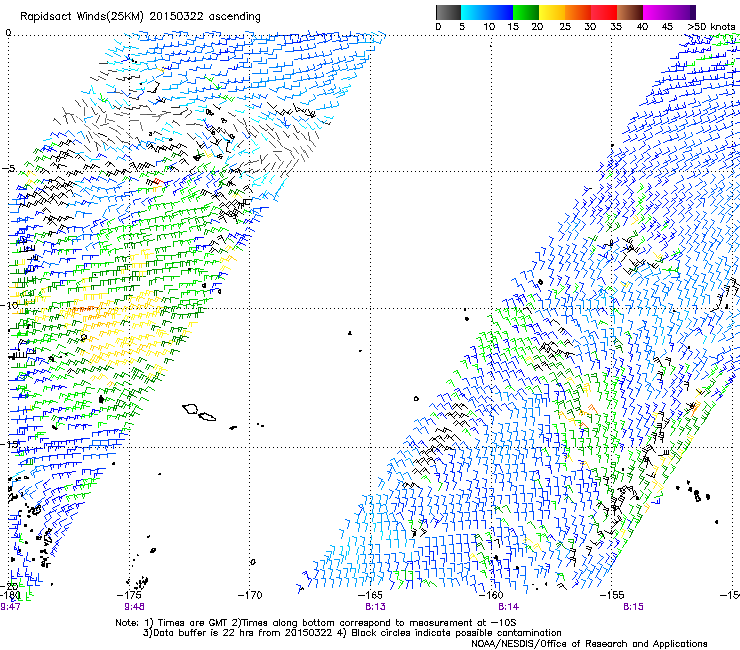Click the '-170' longitude axis label
The height and width of the screenshot is (650, 740).
[x=250, y=595]
